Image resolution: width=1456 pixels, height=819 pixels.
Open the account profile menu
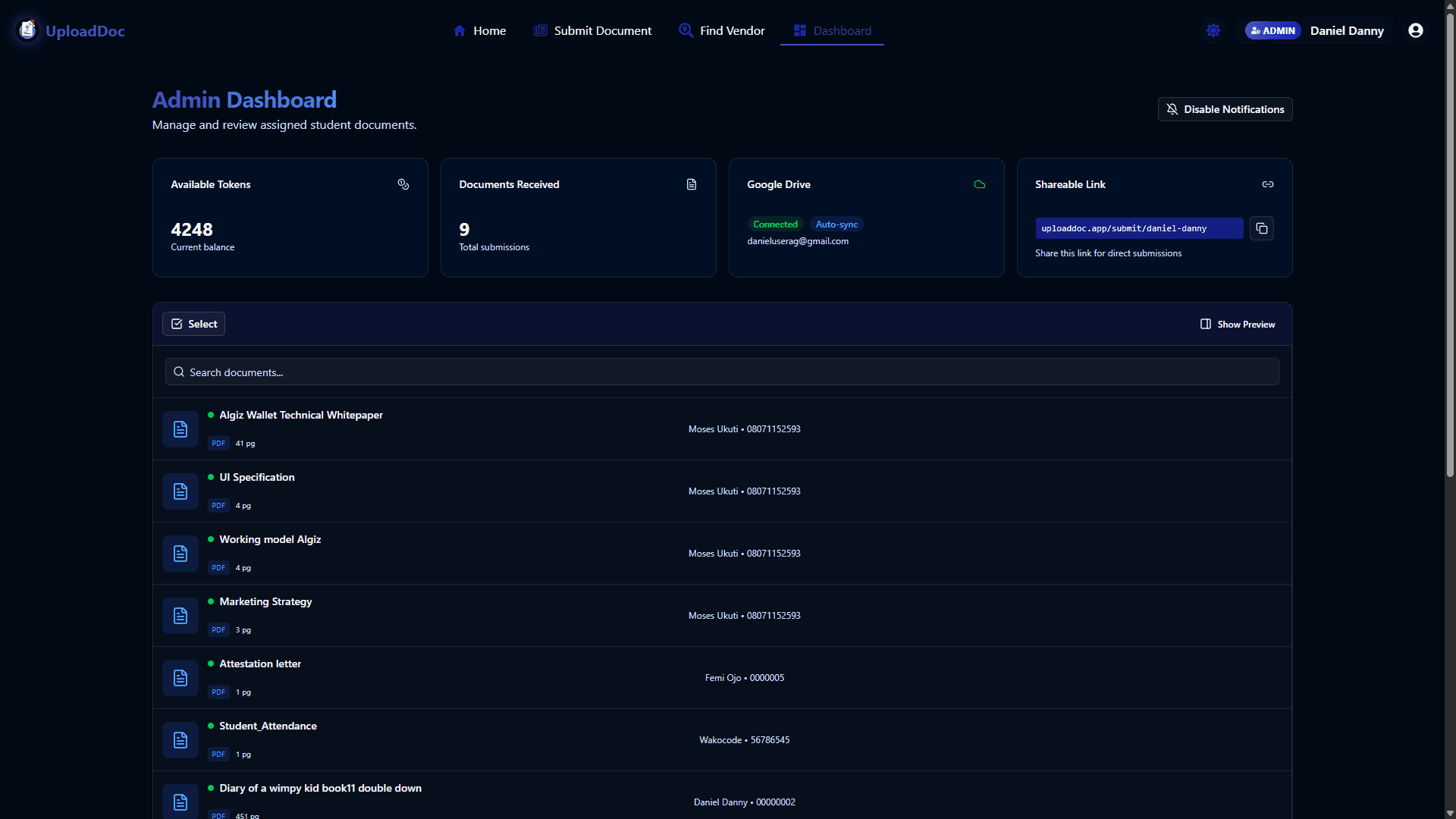pyautogui.click(x=1416, y=30)
